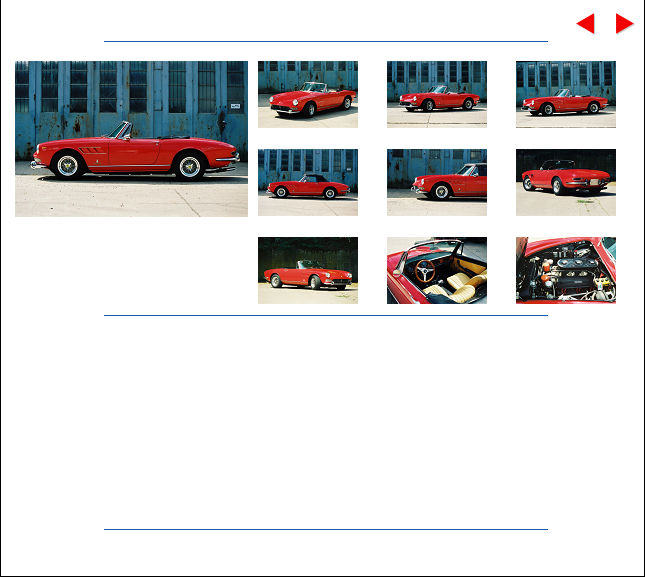The width and height of the screenshot is (645, 577).
Task: Open top-row middle thumbnail of the car before blue doors
Action: coord(437,94)
